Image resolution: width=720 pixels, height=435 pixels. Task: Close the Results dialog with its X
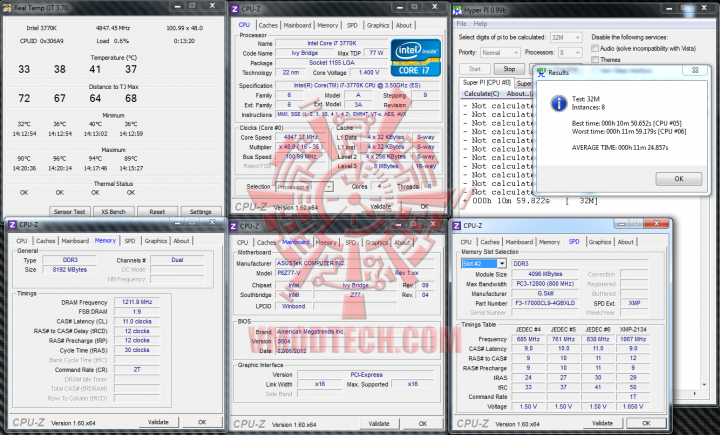coord(695,70)
